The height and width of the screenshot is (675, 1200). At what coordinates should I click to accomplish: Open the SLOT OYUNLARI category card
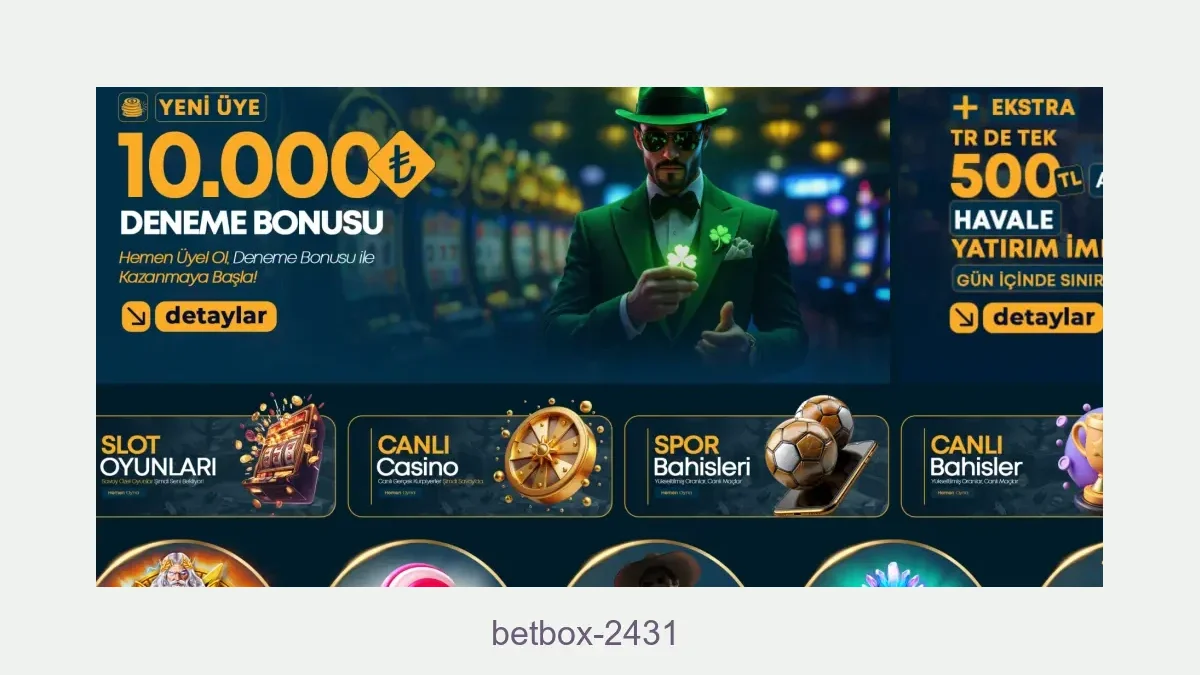pos(216,466)
